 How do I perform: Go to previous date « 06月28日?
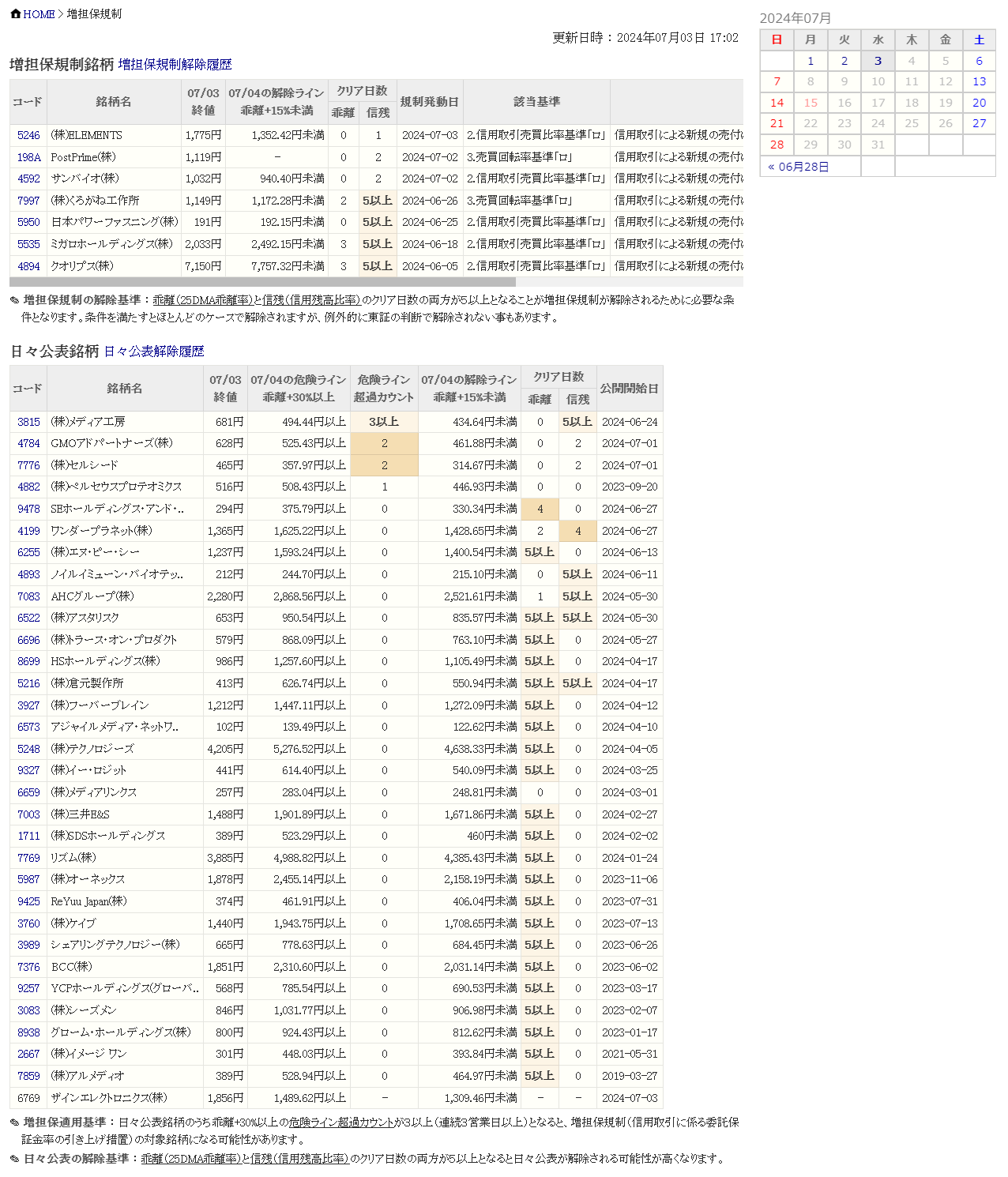point(798,167)
